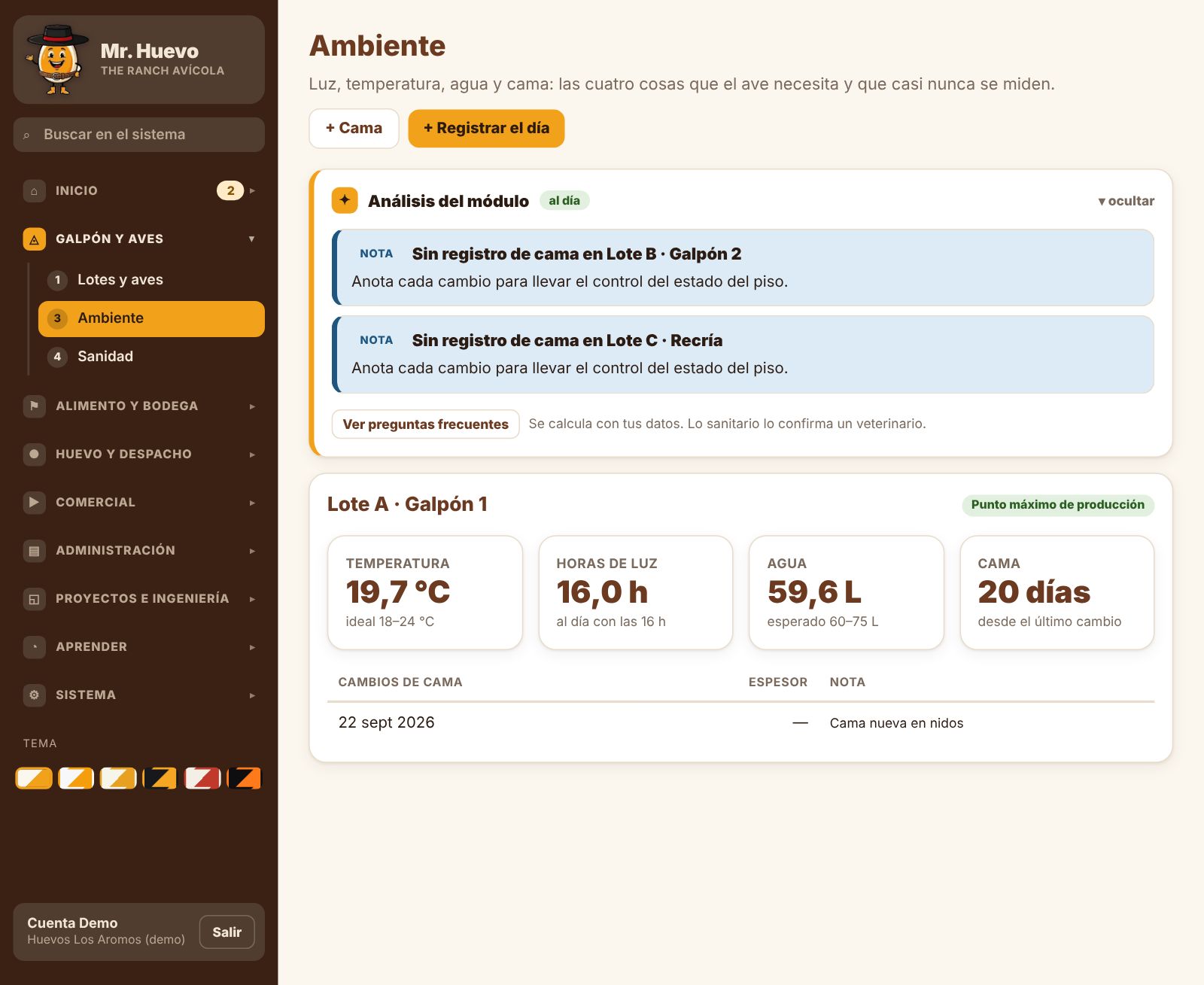Click the Salir logout button
The height and width of the screenshot is (985, 1204).
pyautogui.click(x=227, y=932)
